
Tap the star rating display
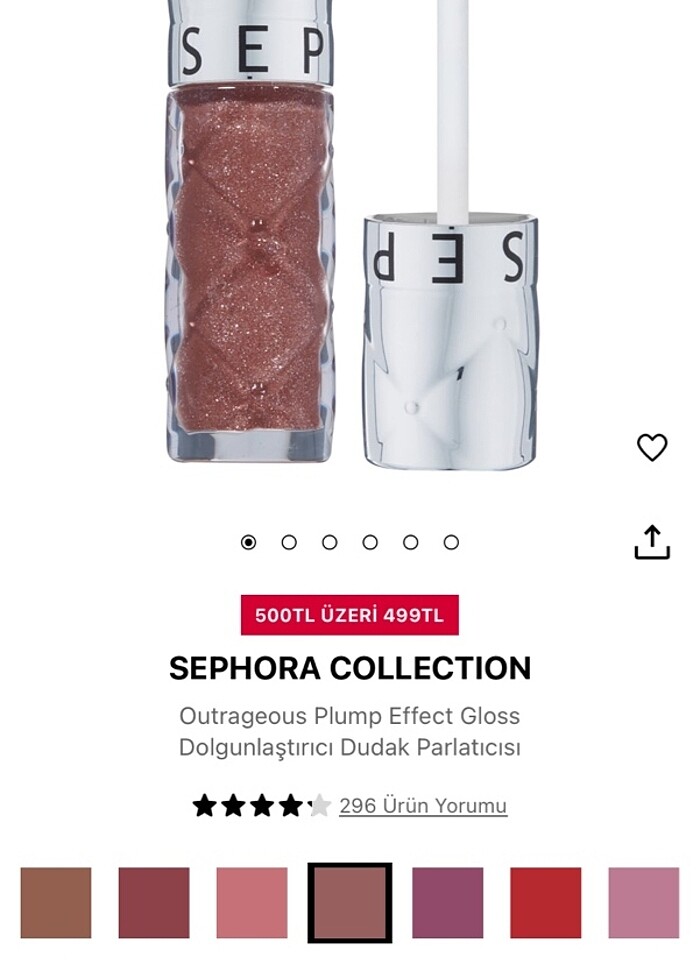pos(261,806)
